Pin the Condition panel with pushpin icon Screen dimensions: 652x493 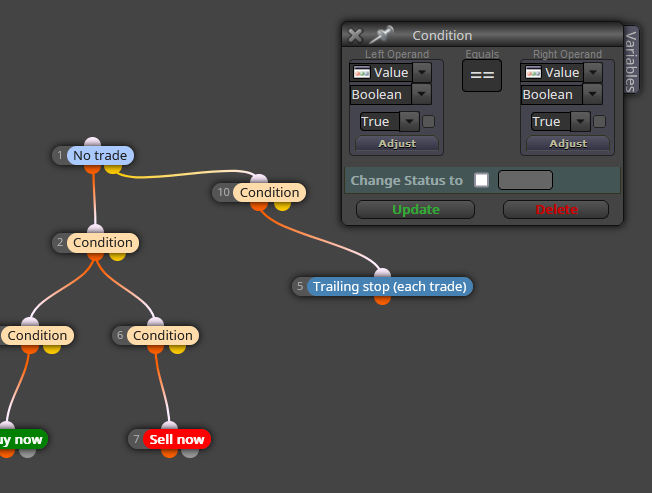tap(381, 35)
